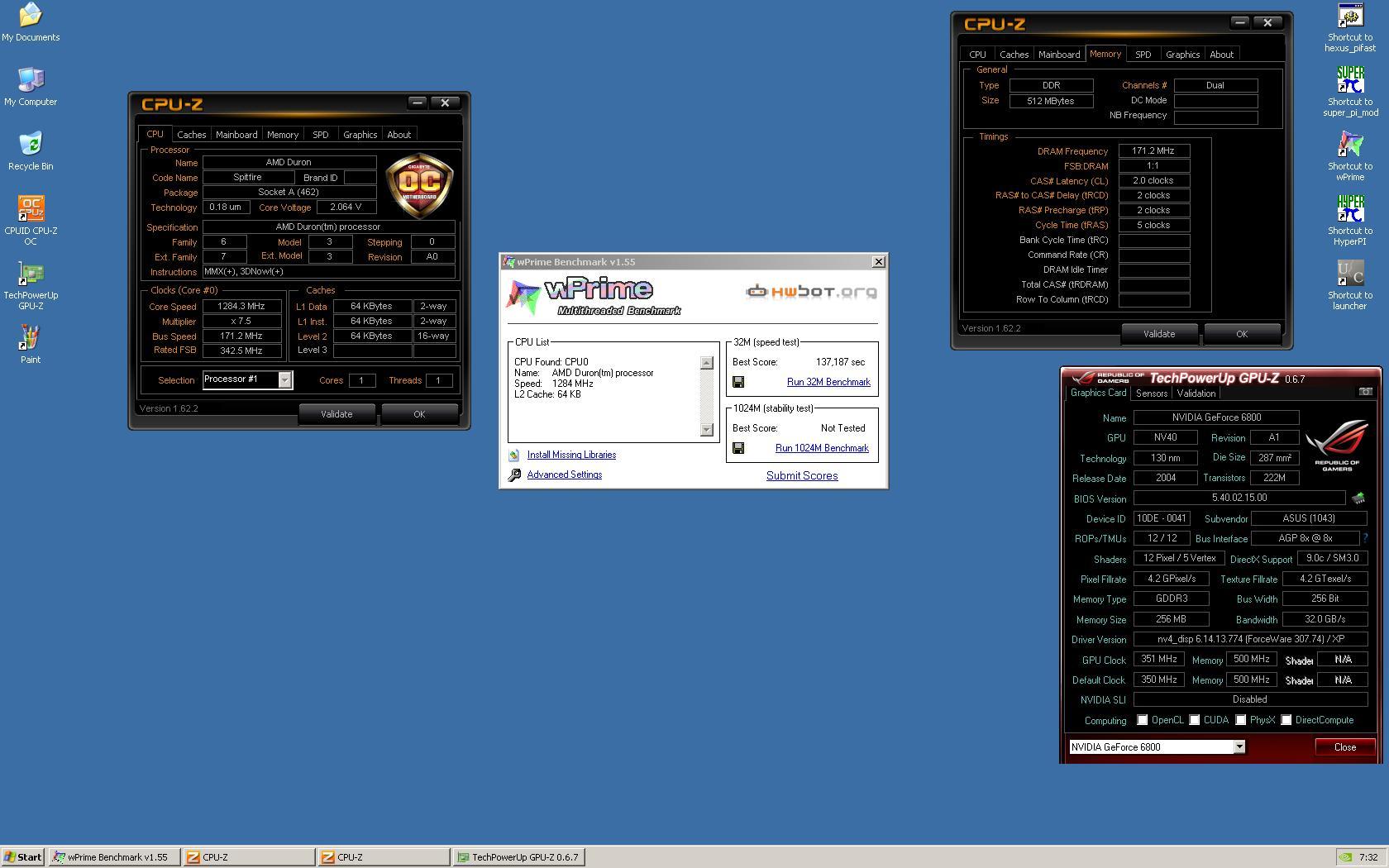Open SPD tab in left CPU-Z window
The image size is (1389, 868).
(x=320, y=135)
